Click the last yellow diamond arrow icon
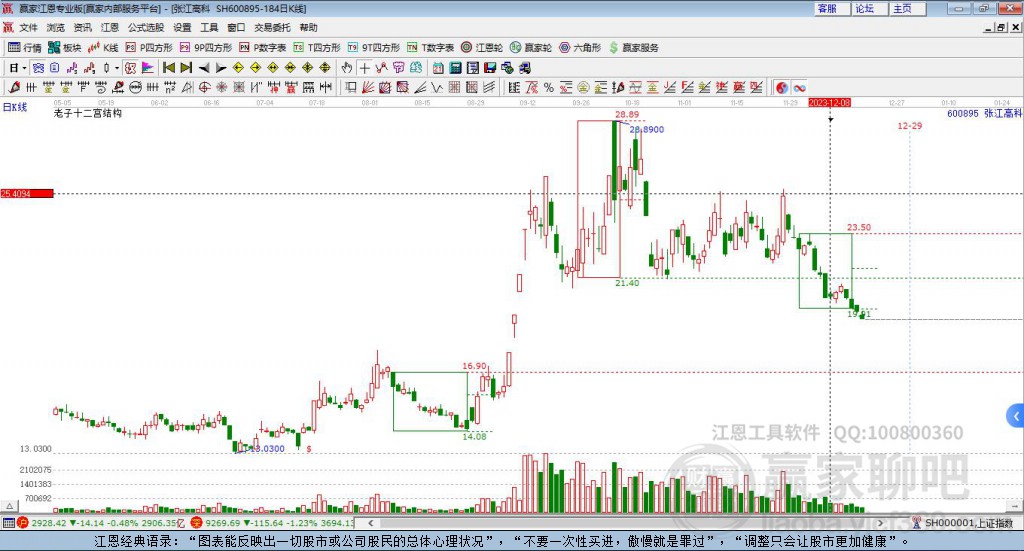Screen dimensions: 1024x551 (325, 68)
